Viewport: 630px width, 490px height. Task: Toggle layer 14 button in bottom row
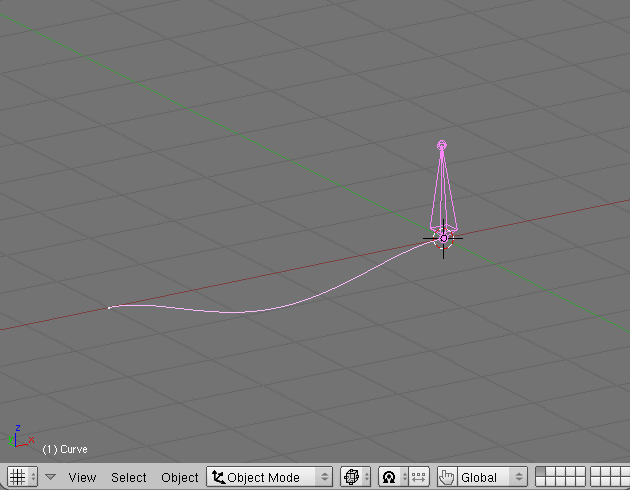coord(571,482)
